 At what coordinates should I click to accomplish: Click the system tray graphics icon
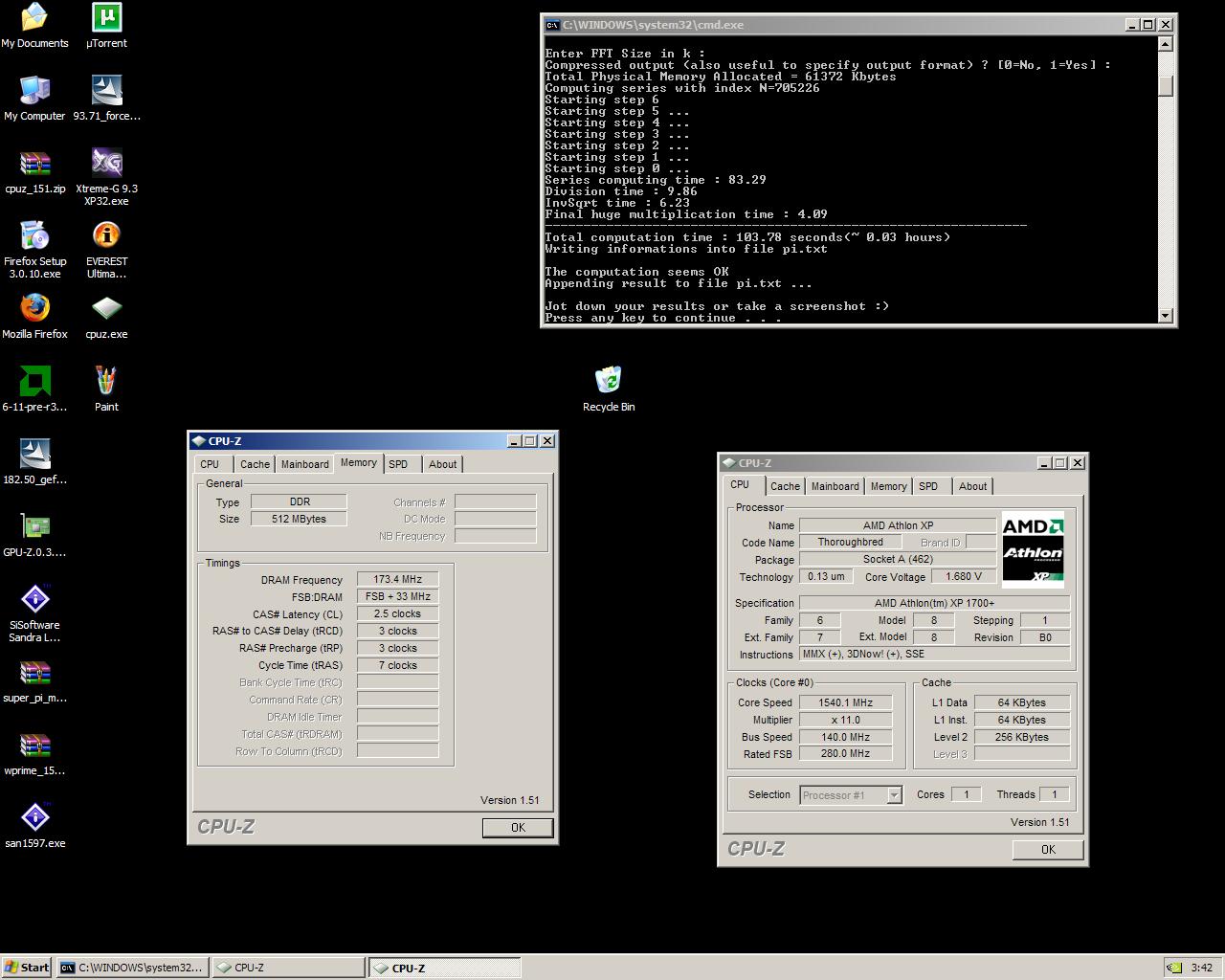pos(1174,968)
